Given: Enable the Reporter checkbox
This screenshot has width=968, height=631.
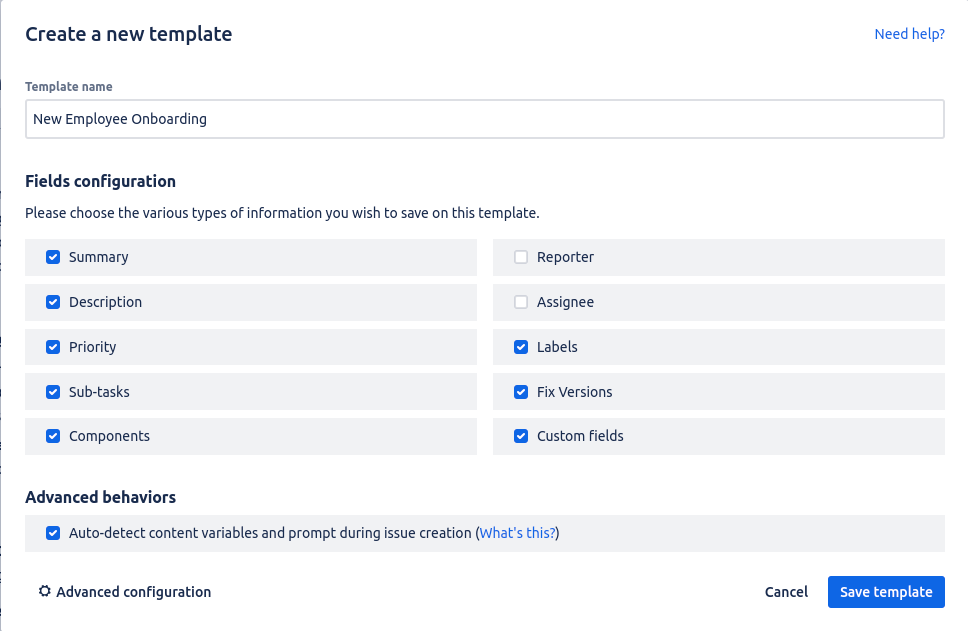Looking at the screenshot, I should [521, 257].
